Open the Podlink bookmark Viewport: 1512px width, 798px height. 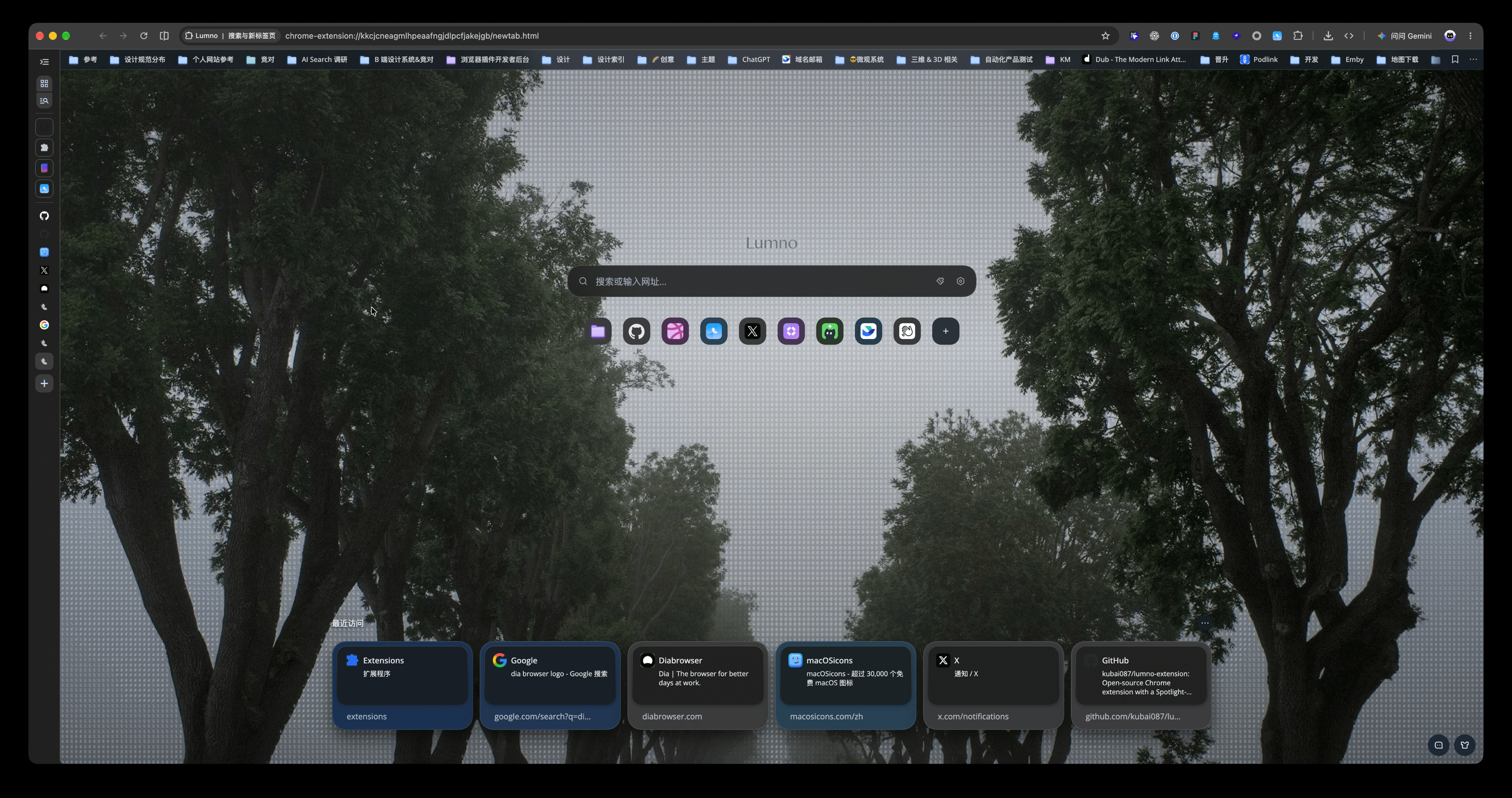(x=1258, y=59)
